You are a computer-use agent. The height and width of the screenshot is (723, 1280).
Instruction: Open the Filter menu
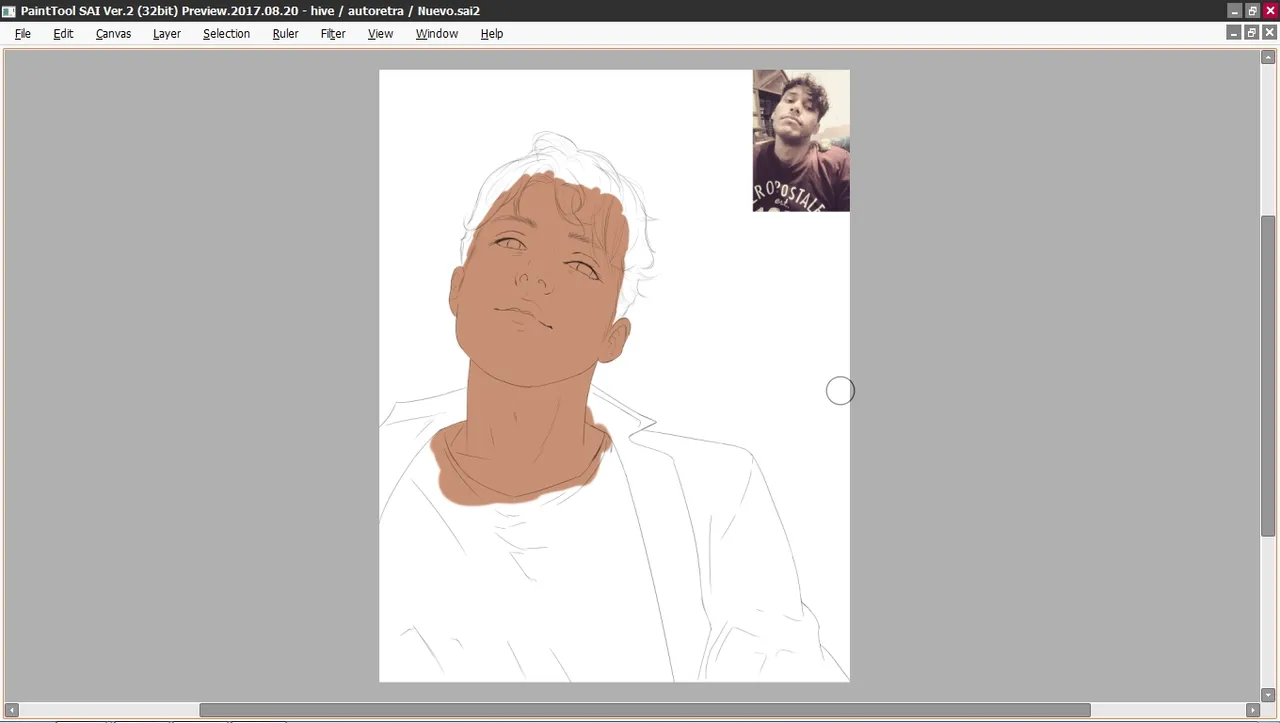(x=333, y=33)
